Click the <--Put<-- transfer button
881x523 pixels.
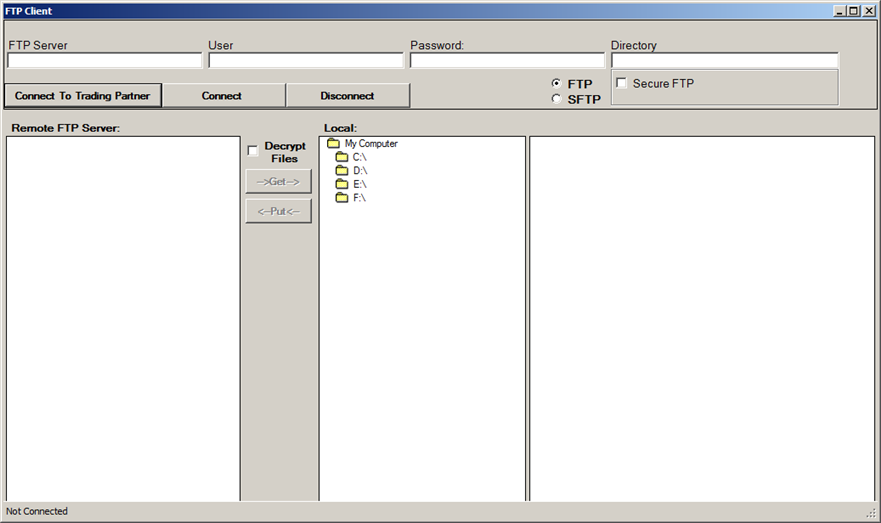click(279, 211)
